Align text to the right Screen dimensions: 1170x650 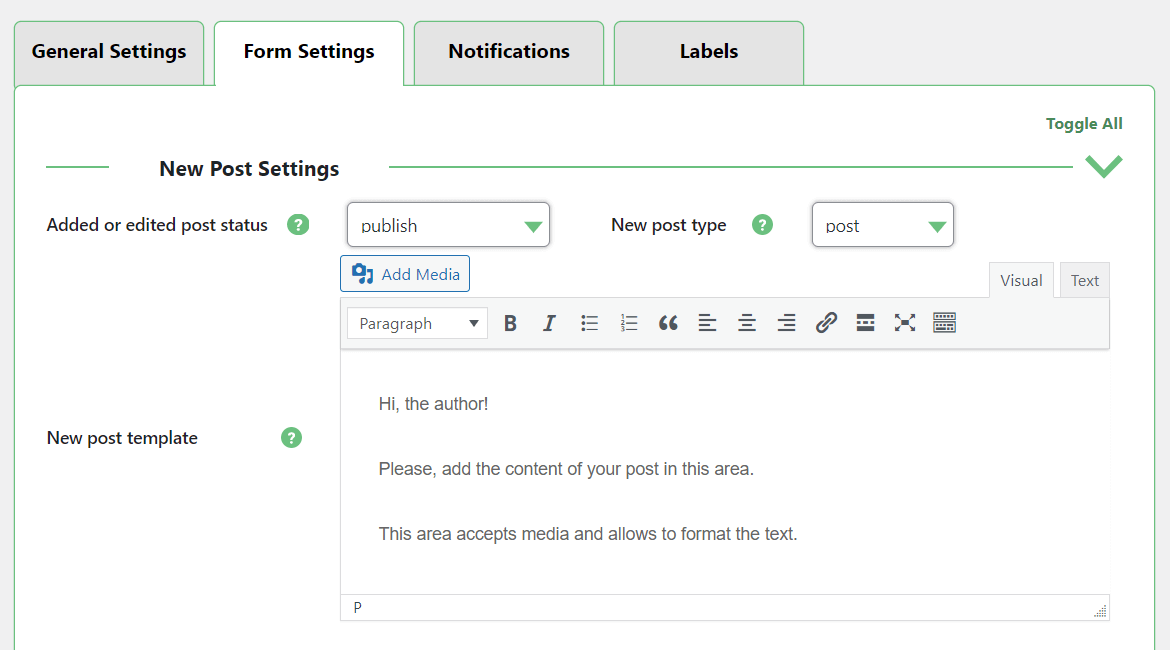coord(787,323)
